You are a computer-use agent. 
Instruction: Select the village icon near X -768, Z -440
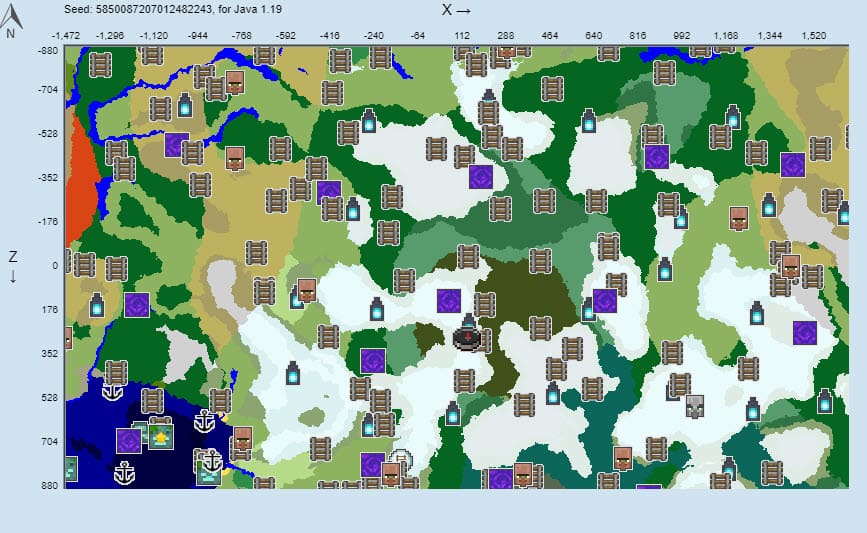pyautogui.click(x=235, y=158)
